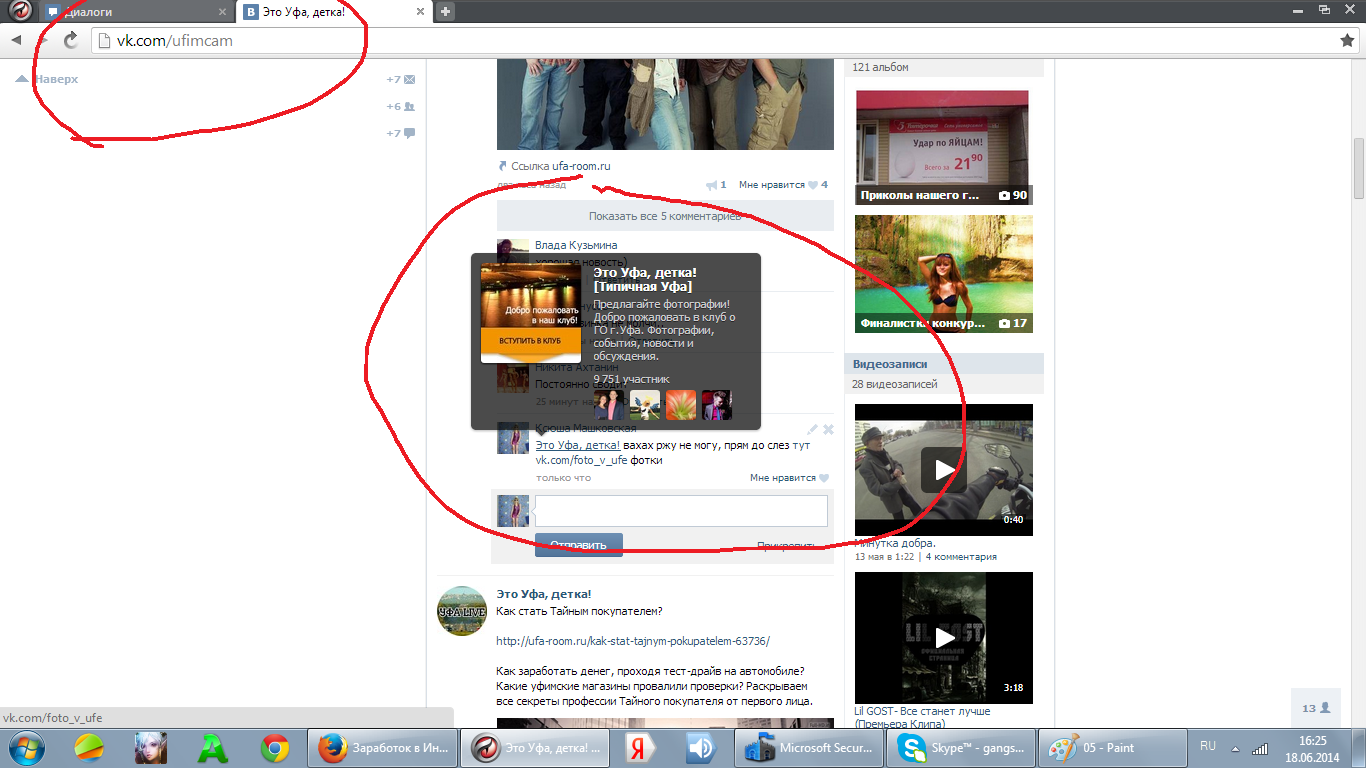Screen dimensions: 1366x768
Task: Delete Ксюша's comment with the X icon
Action: (x=828, y=429)
